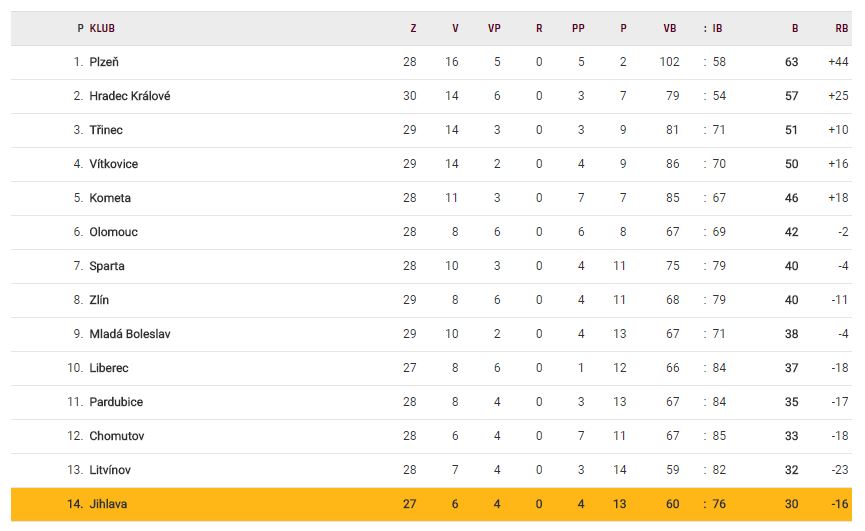Screen dimensions: 865x531
Task: Sort by the V wins column header
Action: [455, 28]
